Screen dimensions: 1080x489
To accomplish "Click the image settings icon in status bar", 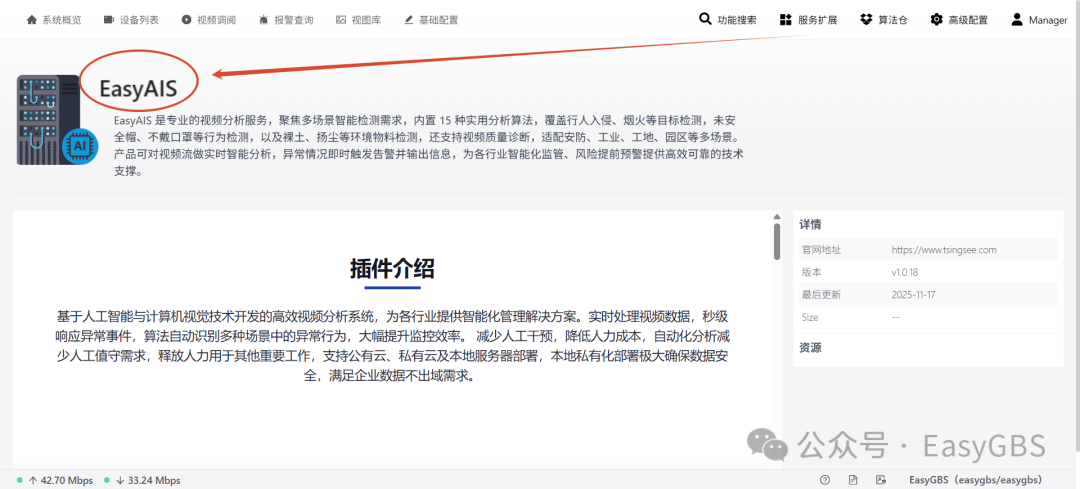I will [x=880, y=480].
